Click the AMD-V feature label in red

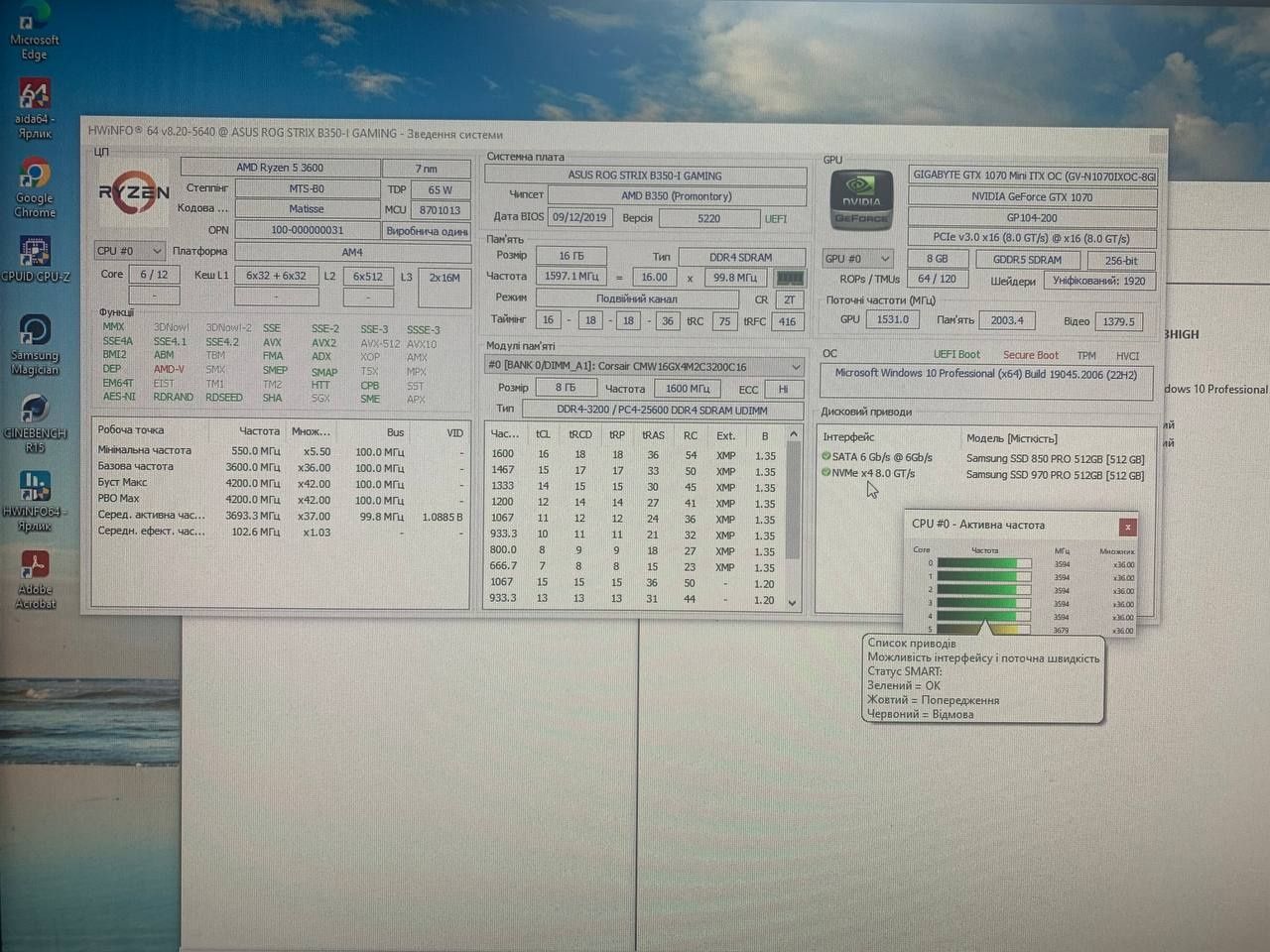pos(169,369)
